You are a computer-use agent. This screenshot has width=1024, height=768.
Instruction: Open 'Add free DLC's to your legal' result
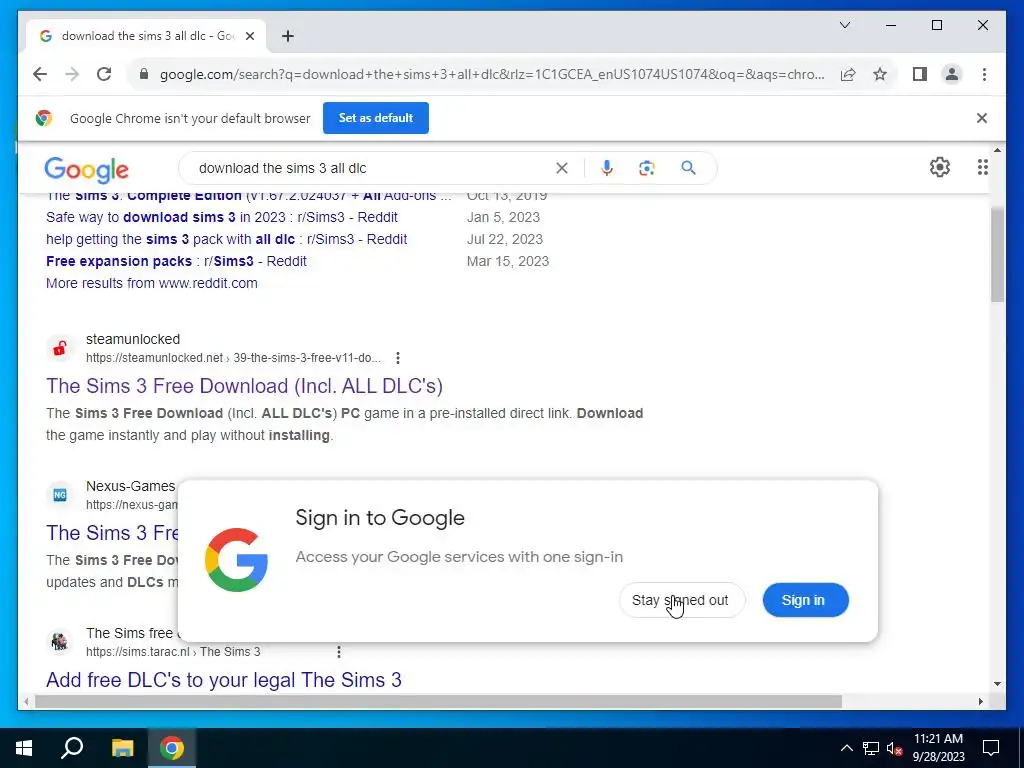[224, 680]
